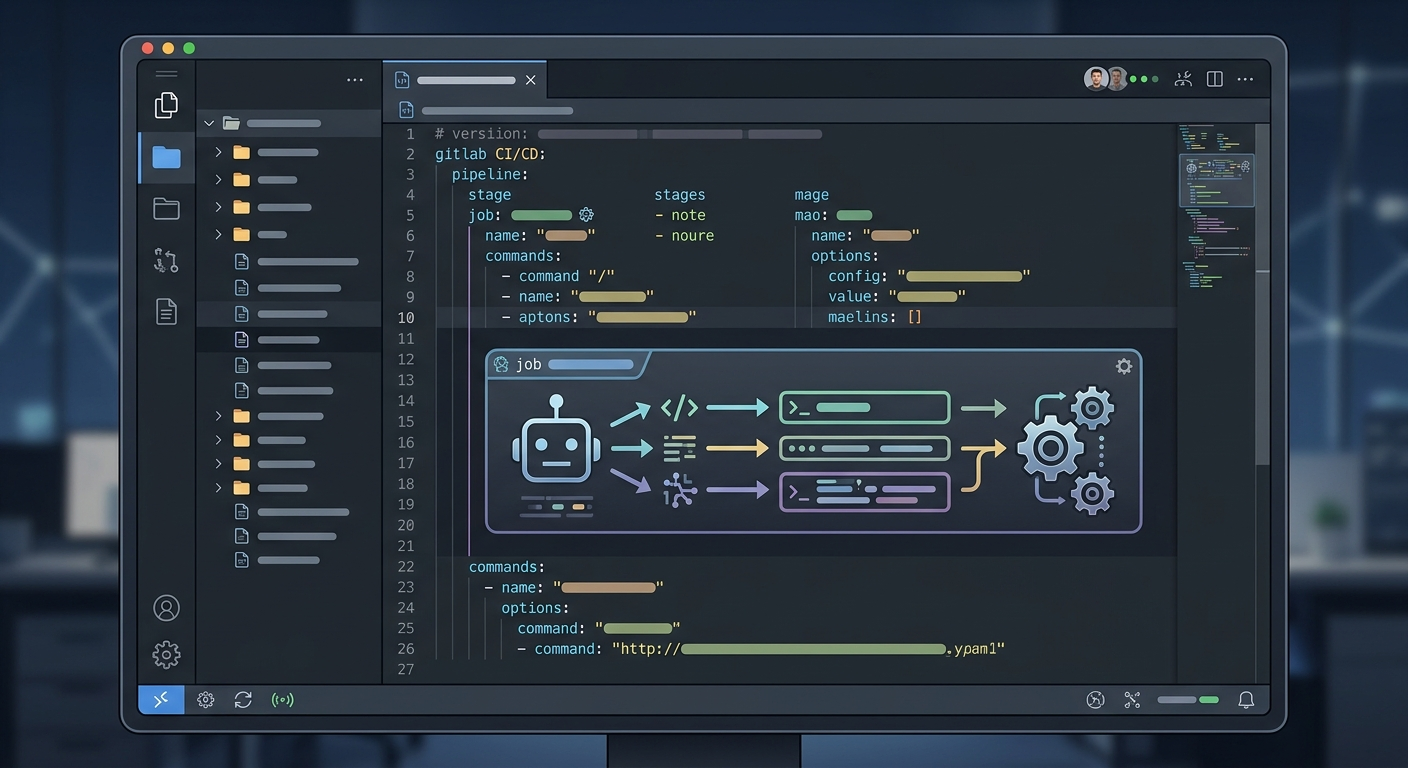The height and width of the screenshot is (768, 1408).
Task: Open the outlined folder icon in activity bar
Action: click(166, 208)
